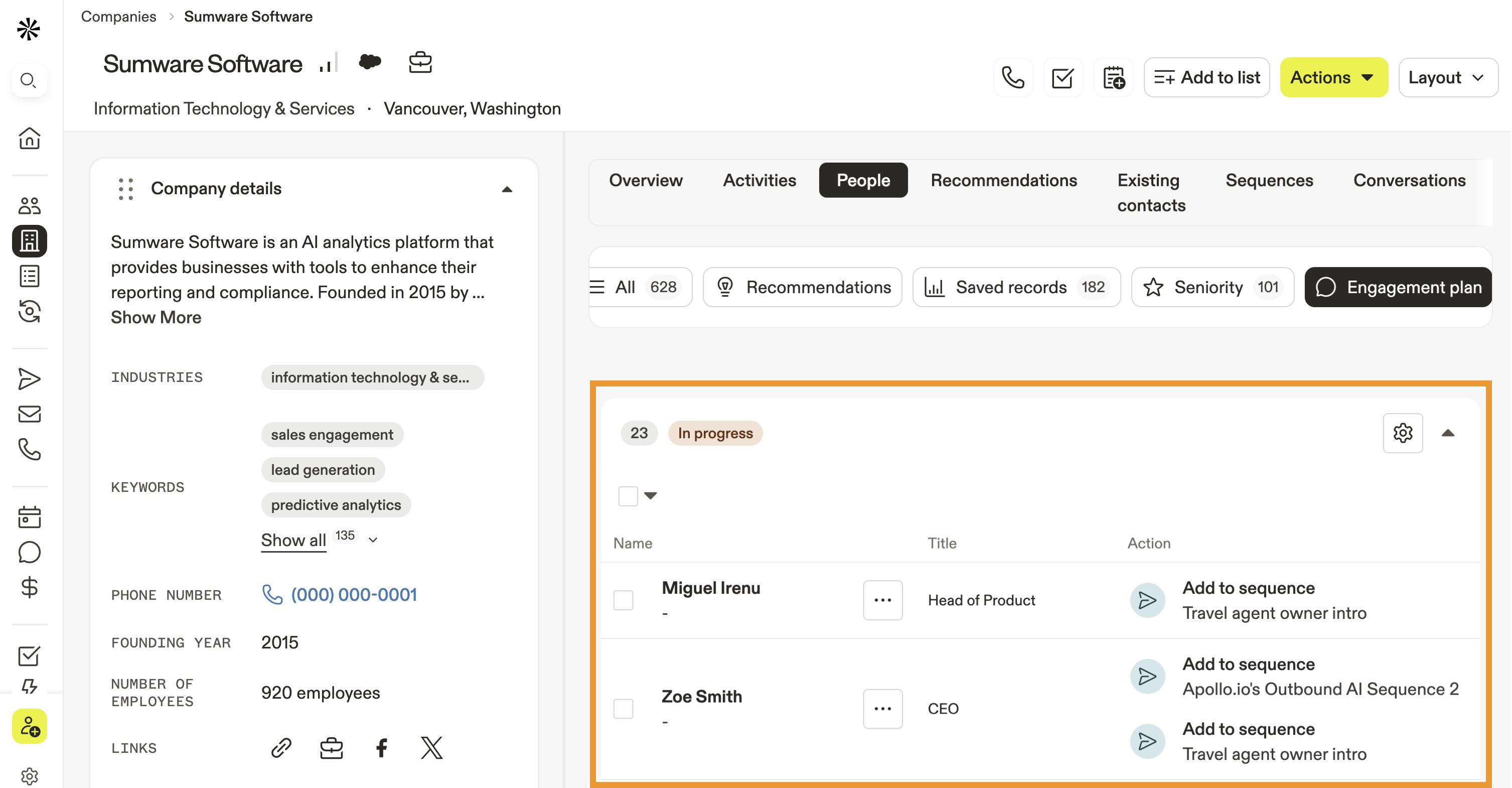Image resolution: width=1512 pixels, height=788 pixels.
Task: Click the create task checkmark icon in header
Action: (1063, 77)
